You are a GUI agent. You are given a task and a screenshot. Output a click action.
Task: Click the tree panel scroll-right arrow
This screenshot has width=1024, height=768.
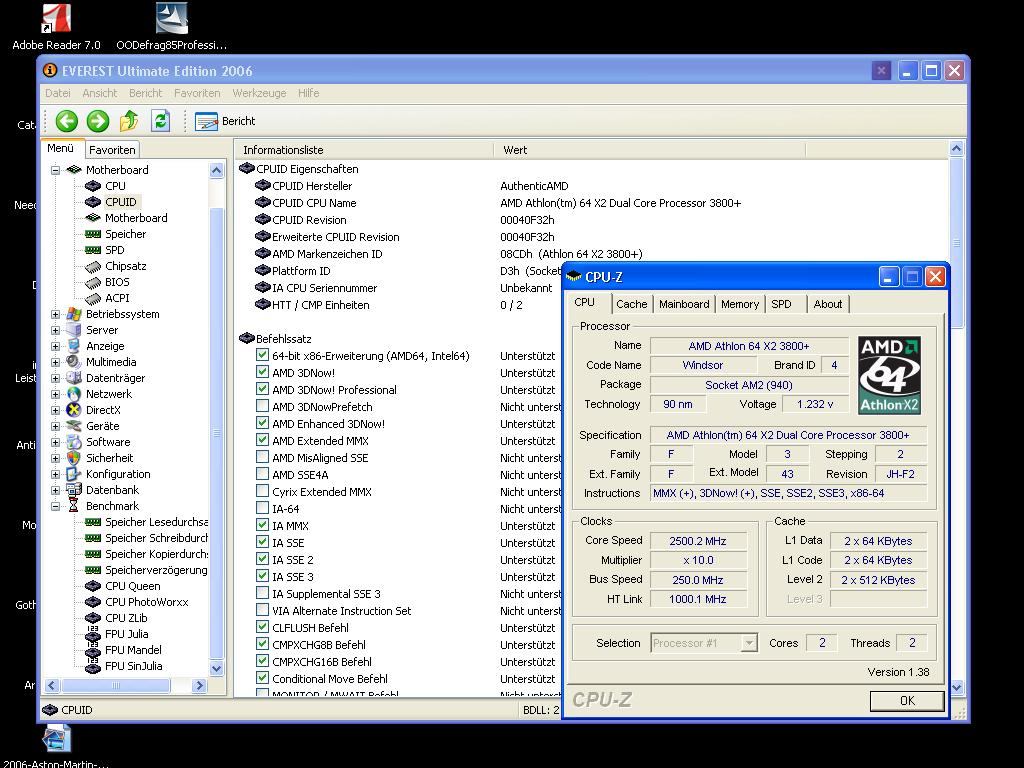200,686
